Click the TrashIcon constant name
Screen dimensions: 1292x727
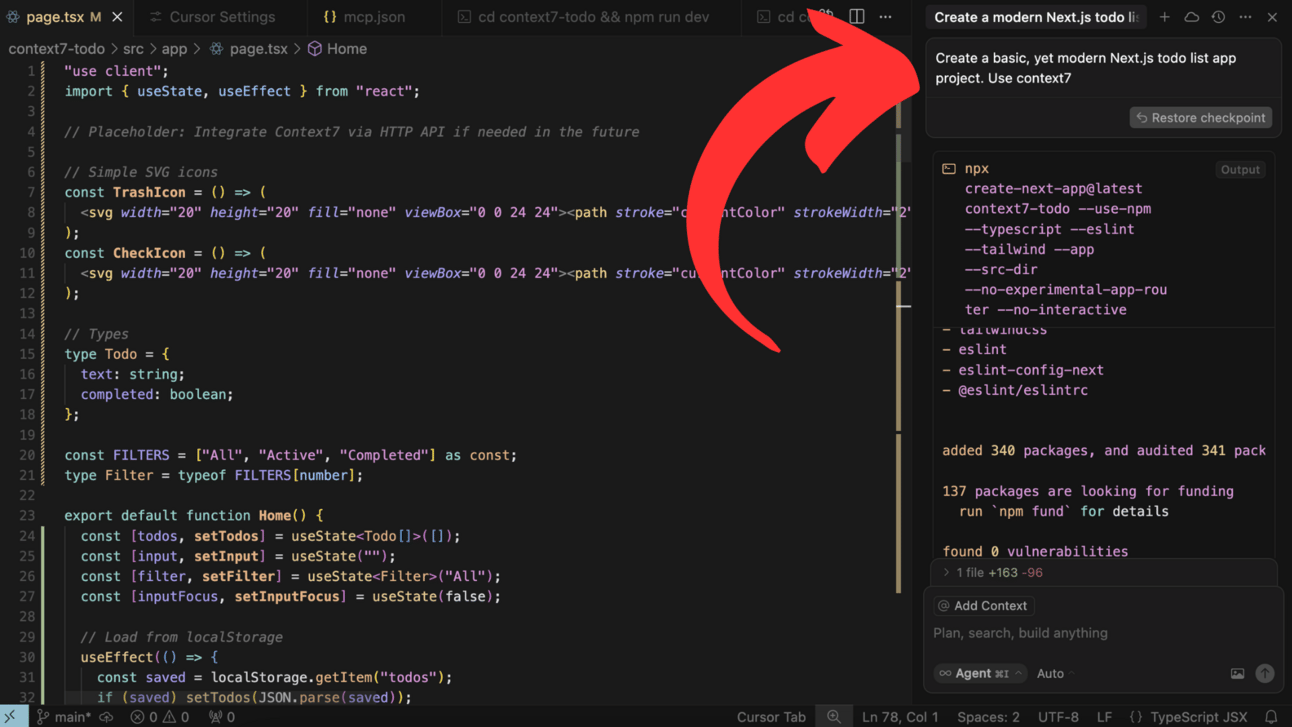[x=149, y=192]
